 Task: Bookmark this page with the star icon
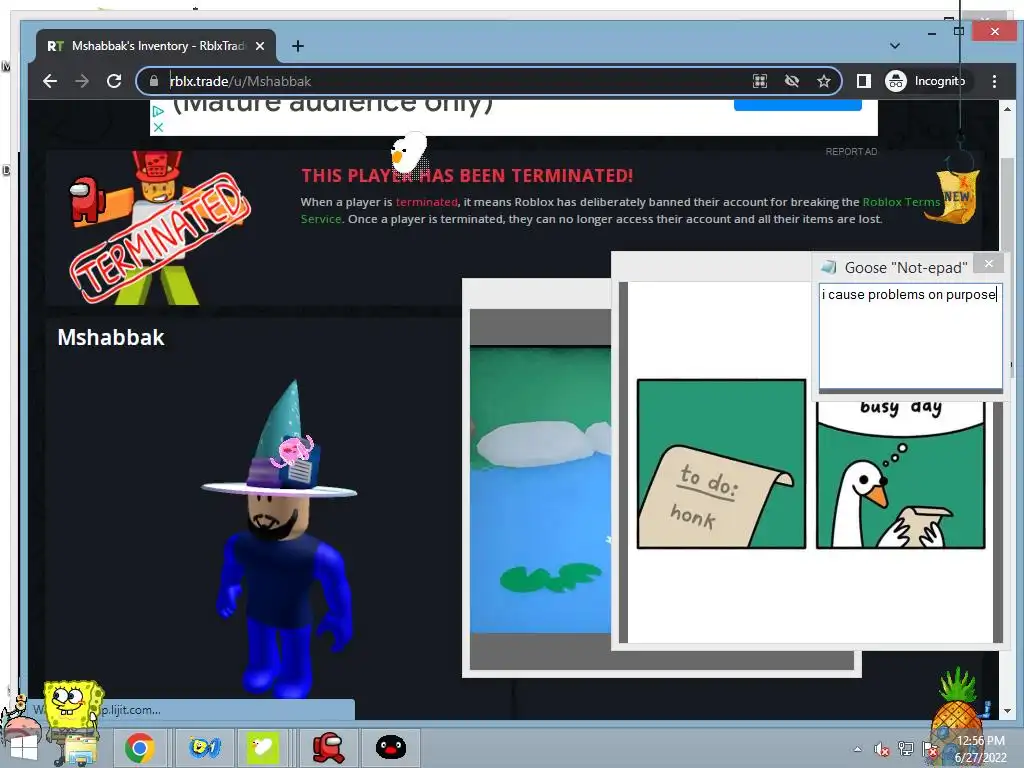point(824,81)
